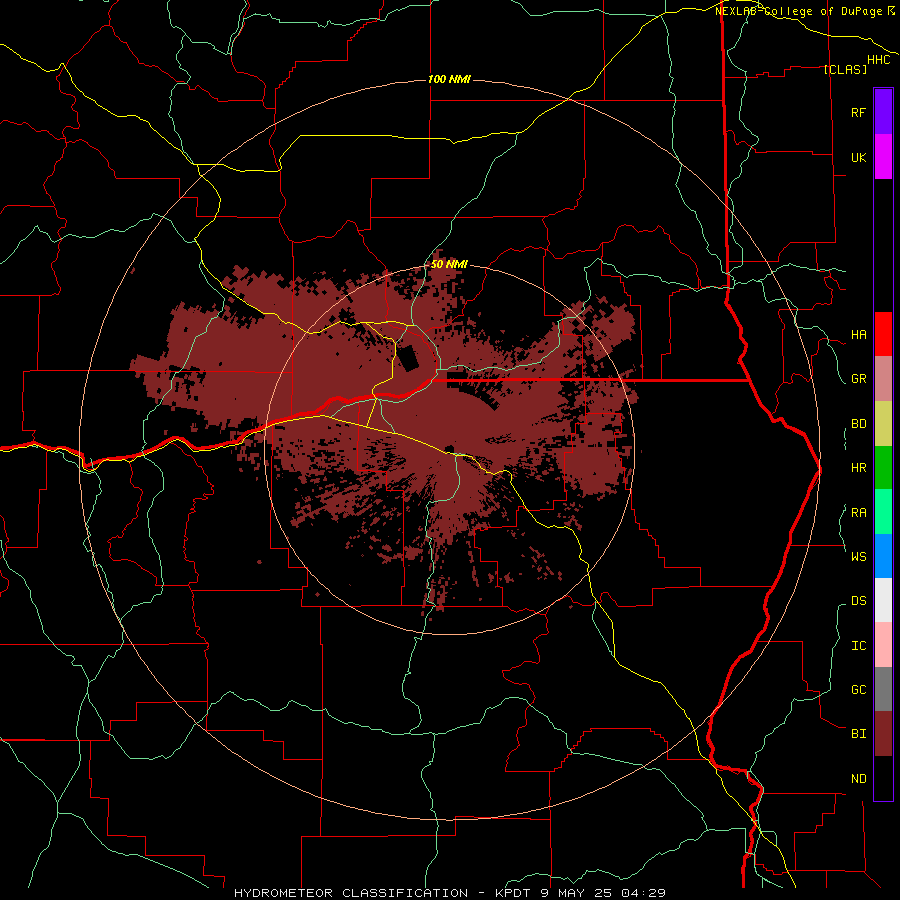Click the IC light pink swatch
900x900 pixels.
click(883, 645)
